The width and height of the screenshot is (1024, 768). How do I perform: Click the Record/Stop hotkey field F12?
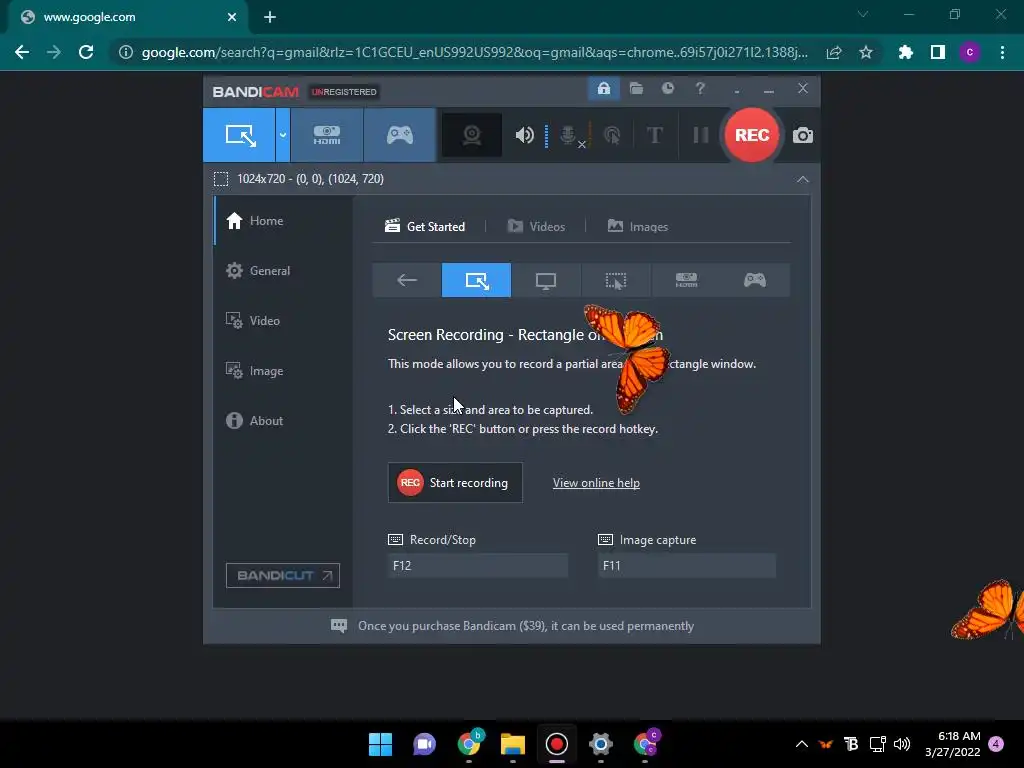(477, 566)
